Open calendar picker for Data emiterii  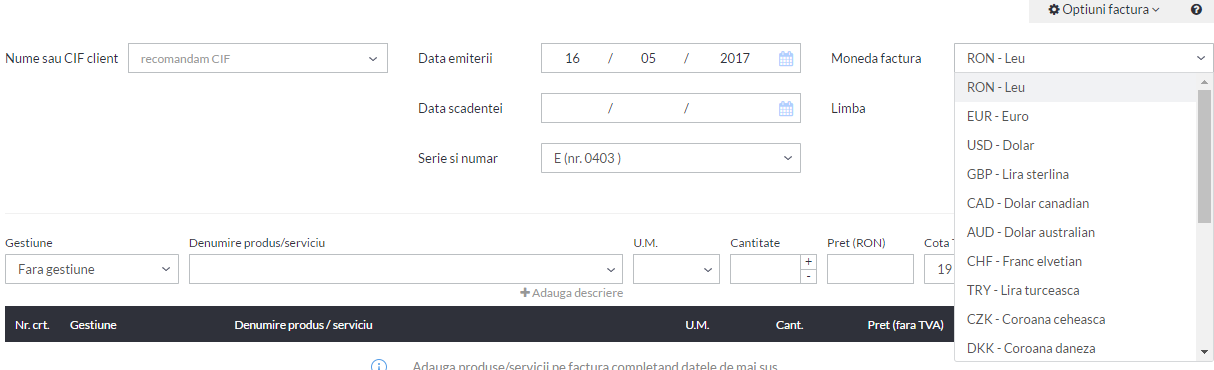(786, 58)
